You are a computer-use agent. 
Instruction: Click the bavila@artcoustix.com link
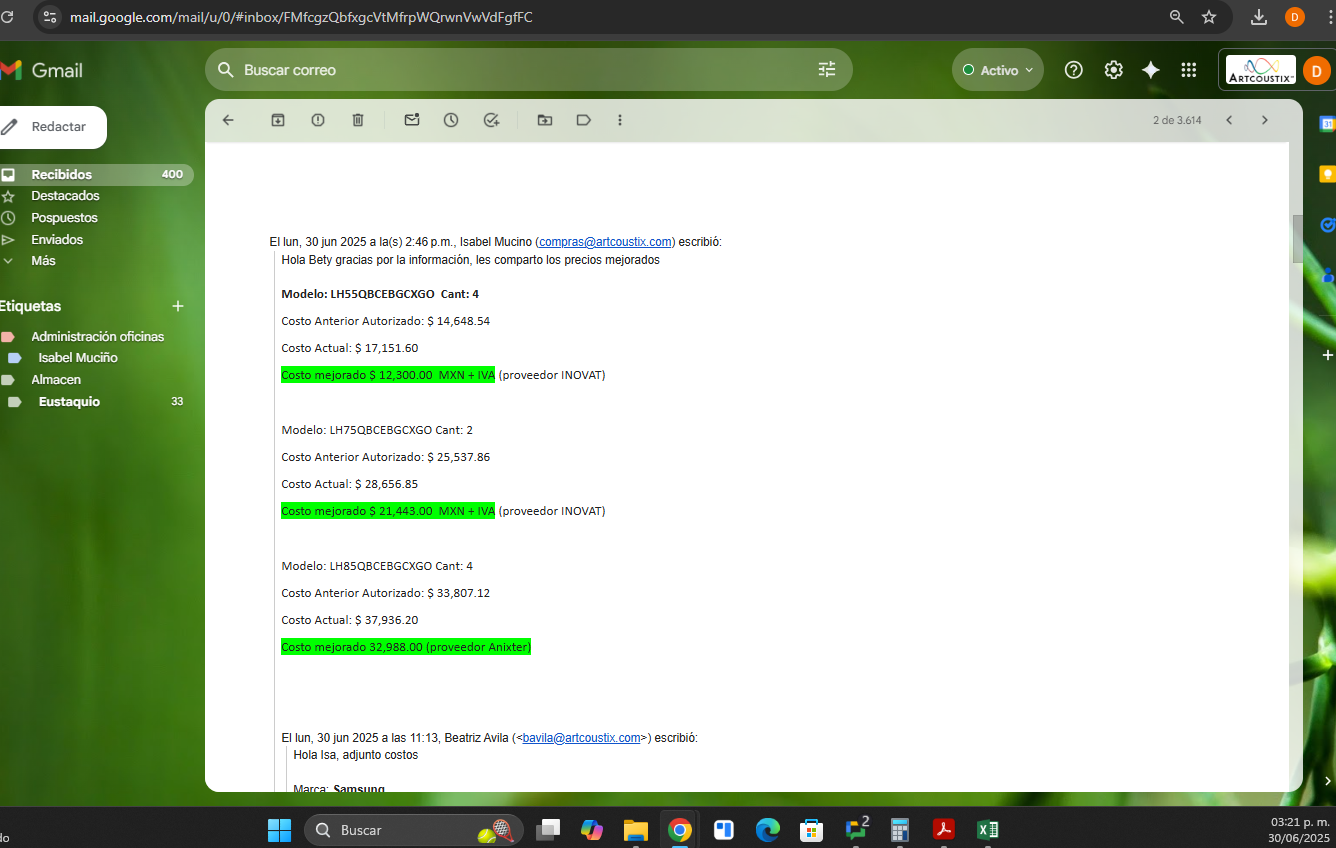pyautogui.click(x=581, y=738)
